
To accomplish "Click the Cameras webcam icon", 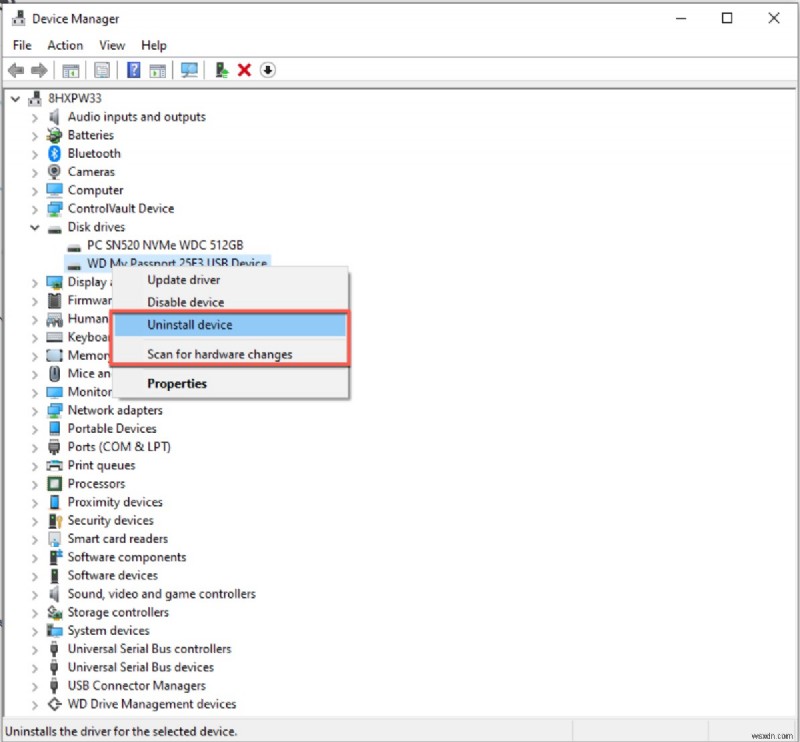I will coord(54,171).
